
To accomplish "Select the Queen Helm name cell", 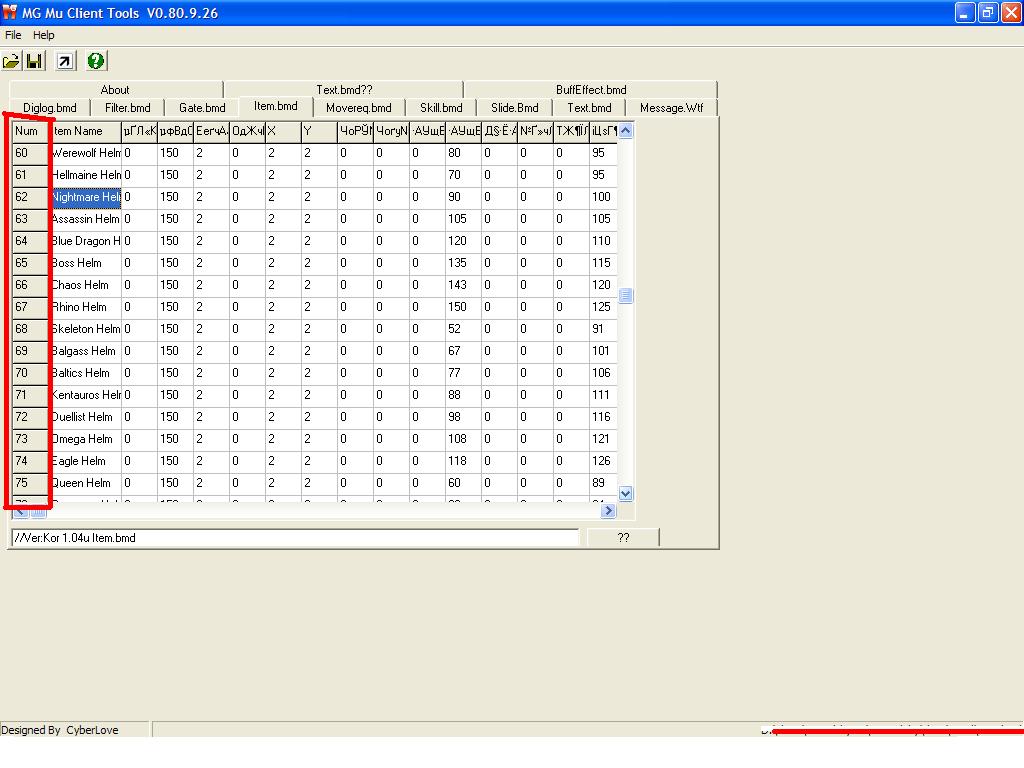I will click(x=86, y=483).
